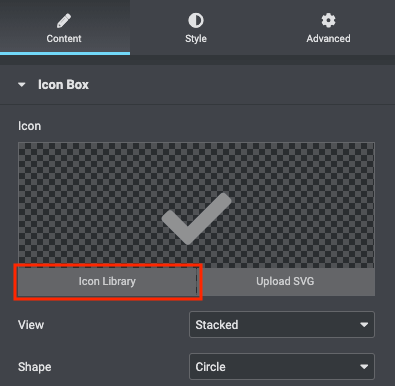Image resolution: width=395 pixels, height=386 pixels.
Task: Click the View field label
Action: 31,325
